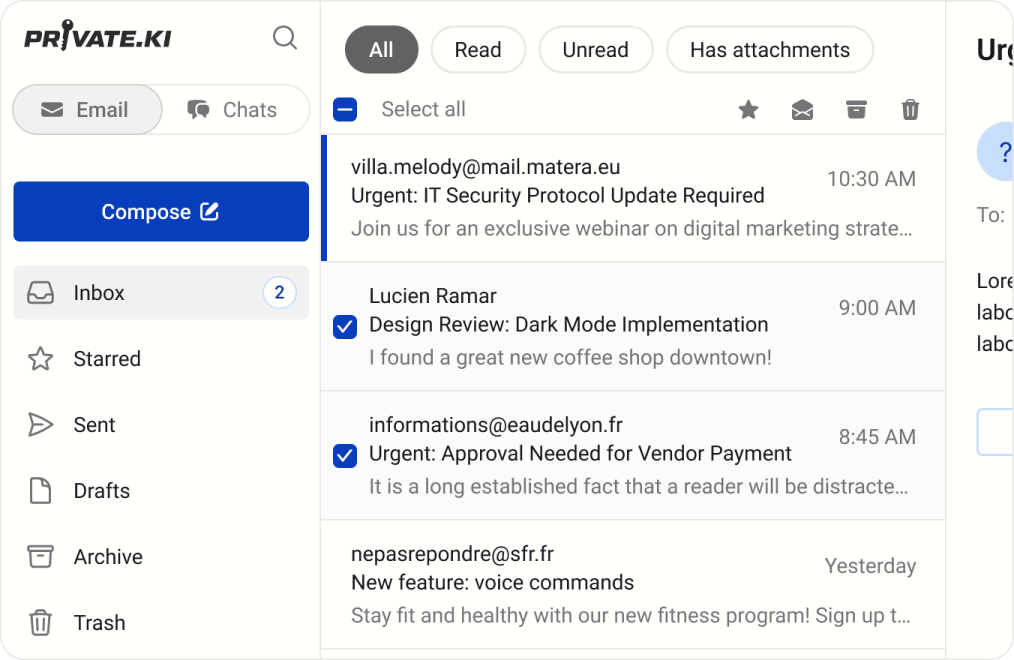The width and height of the screenshot is (1014, 660).
Task: Filter emails with Has attachments
Action: click(769, 50)
